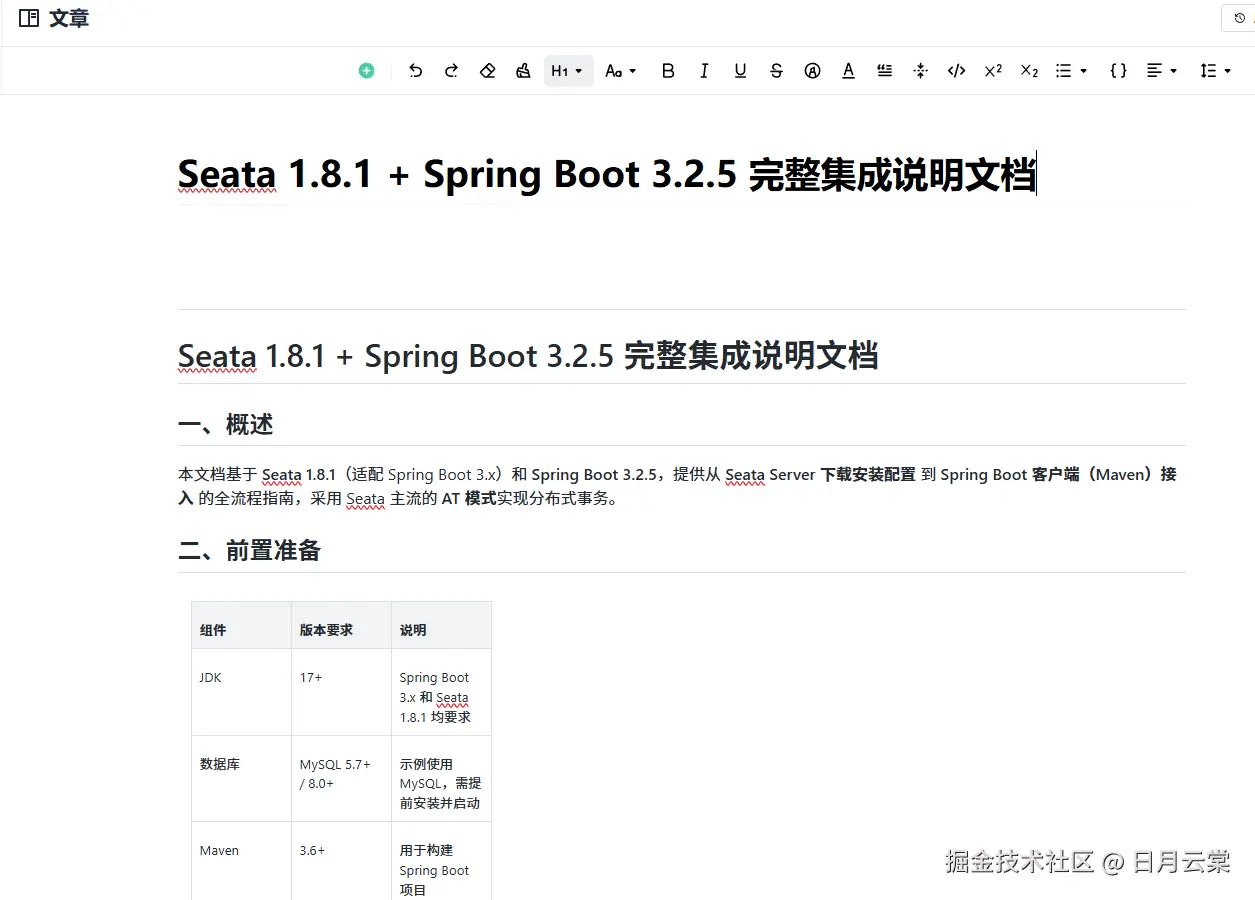The height and width of the screenshot is (900, 1255).
Task: Redo the last undone edit
Action: point(451,71)
